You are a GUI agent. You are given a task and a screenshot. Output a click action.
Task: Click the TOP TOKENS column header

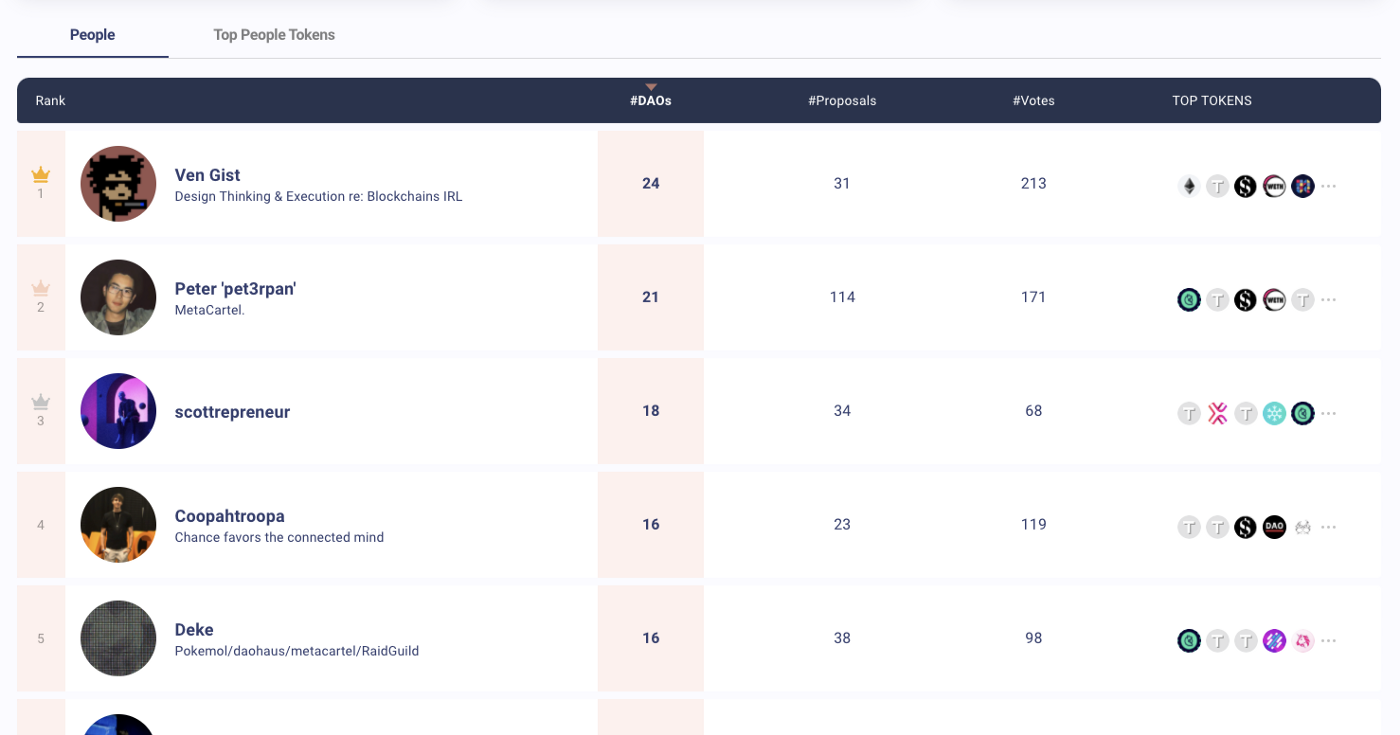tap(1212, 101)
